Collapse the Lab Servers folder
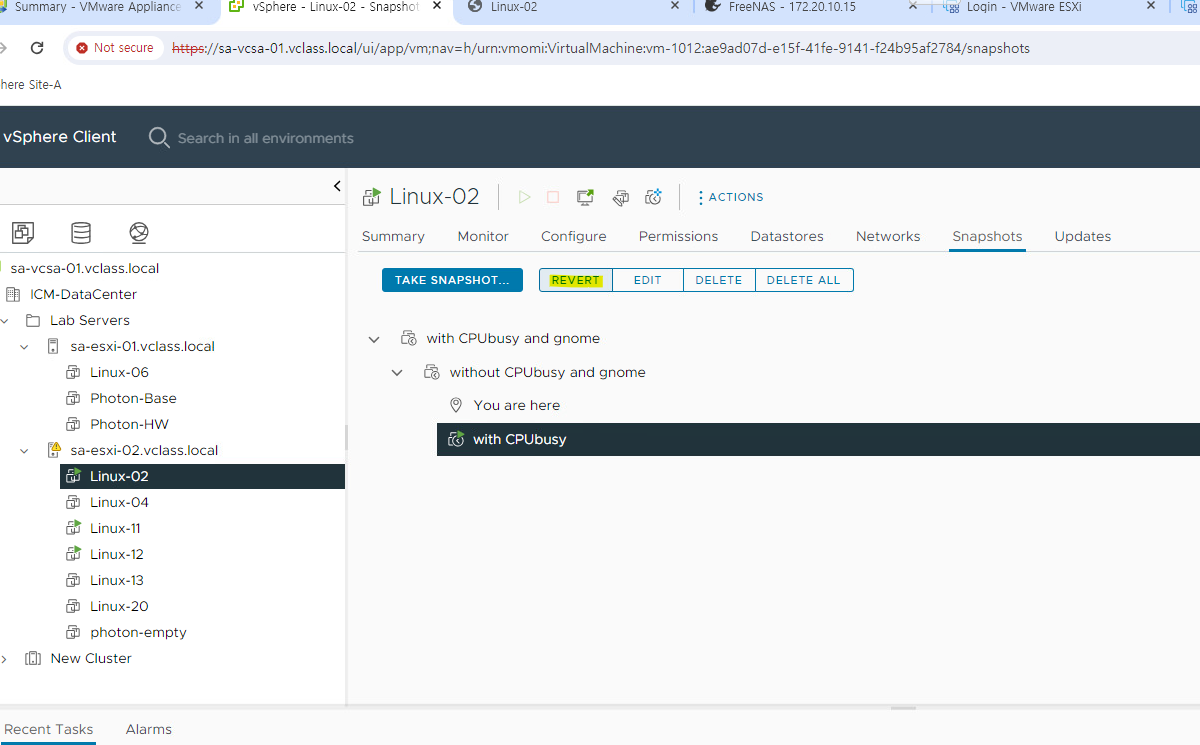The image size is (1200, 745). point(4,321)
